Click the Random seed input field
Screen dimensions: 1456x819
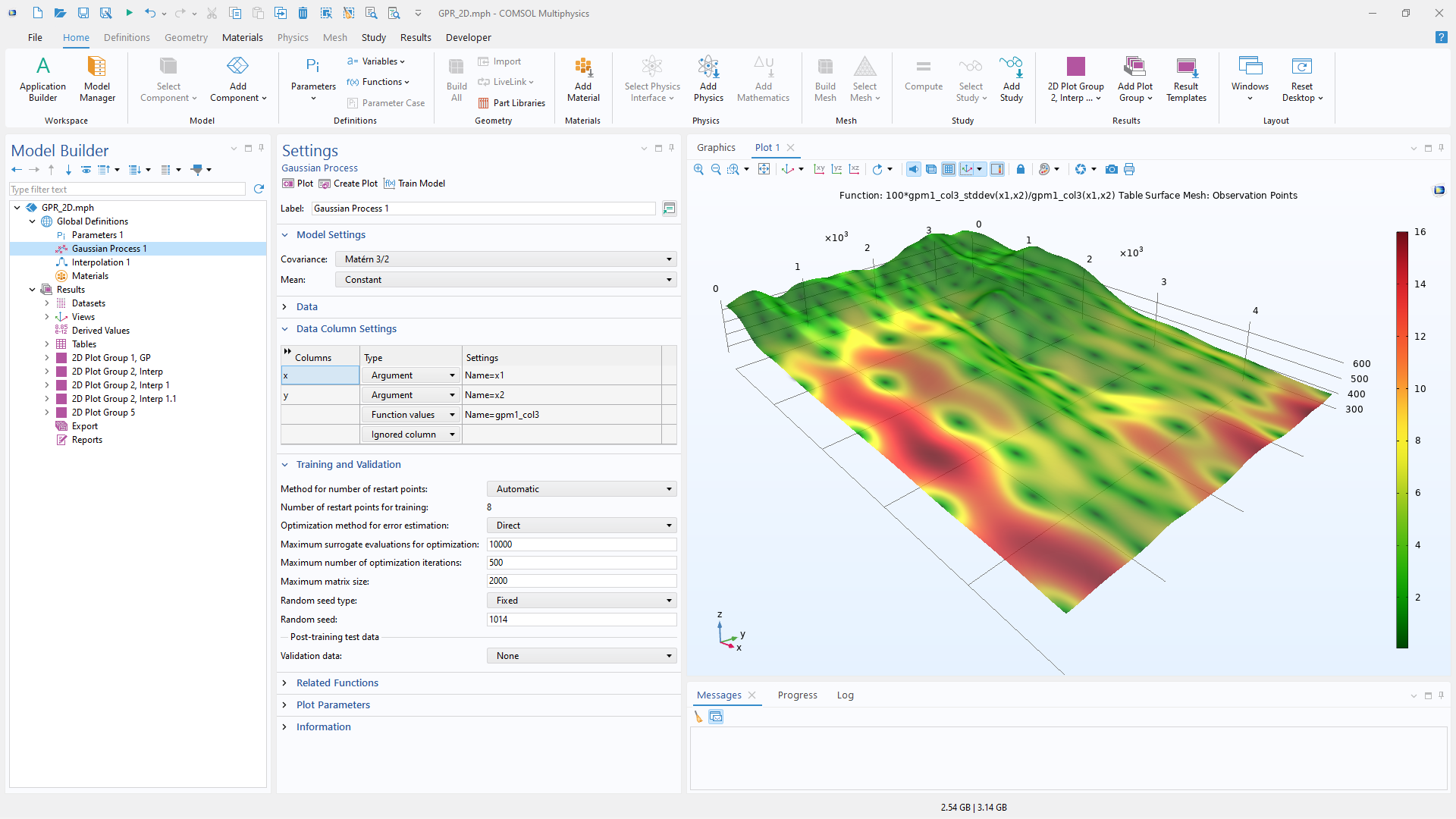coord(582,620)
